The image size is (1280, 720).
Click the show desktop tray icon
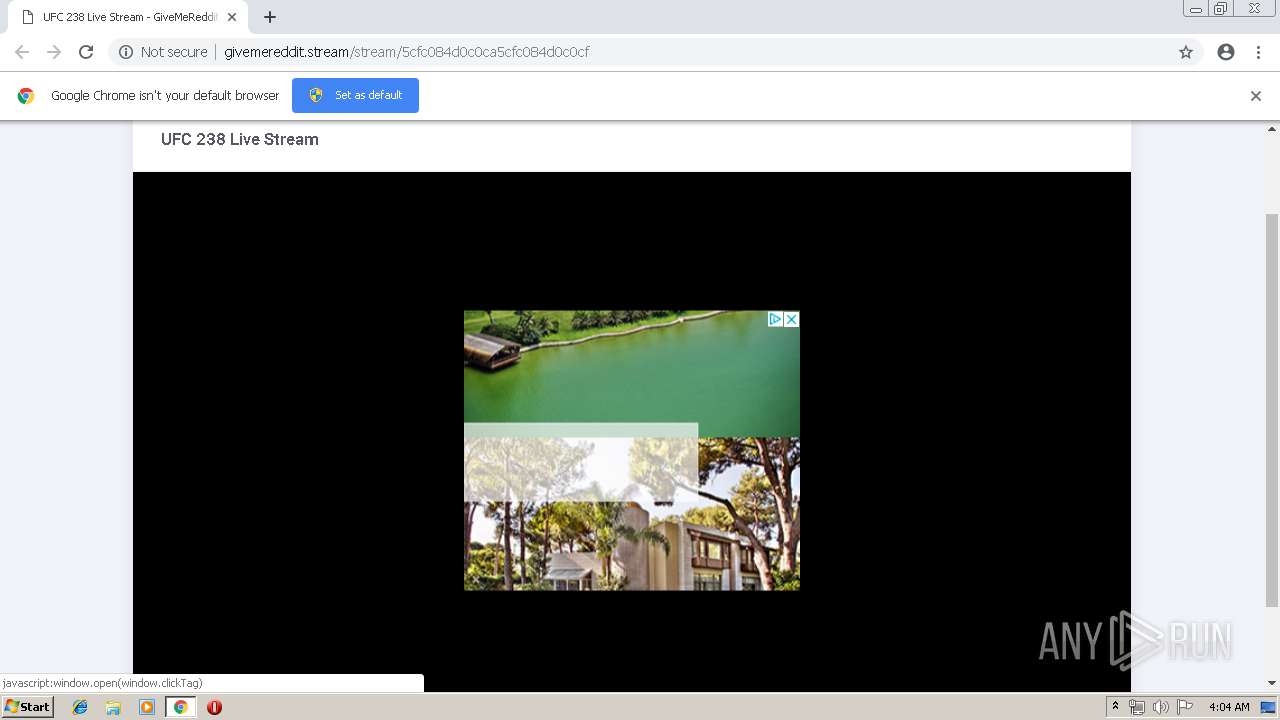[1268, 707]
